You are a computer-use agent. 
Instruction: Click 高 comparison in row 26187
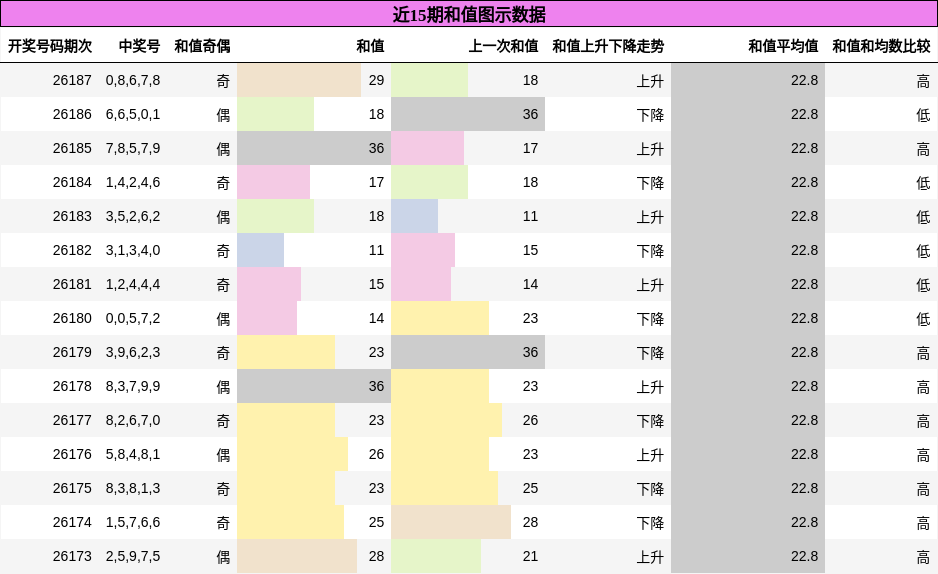(x=924, y=81)
